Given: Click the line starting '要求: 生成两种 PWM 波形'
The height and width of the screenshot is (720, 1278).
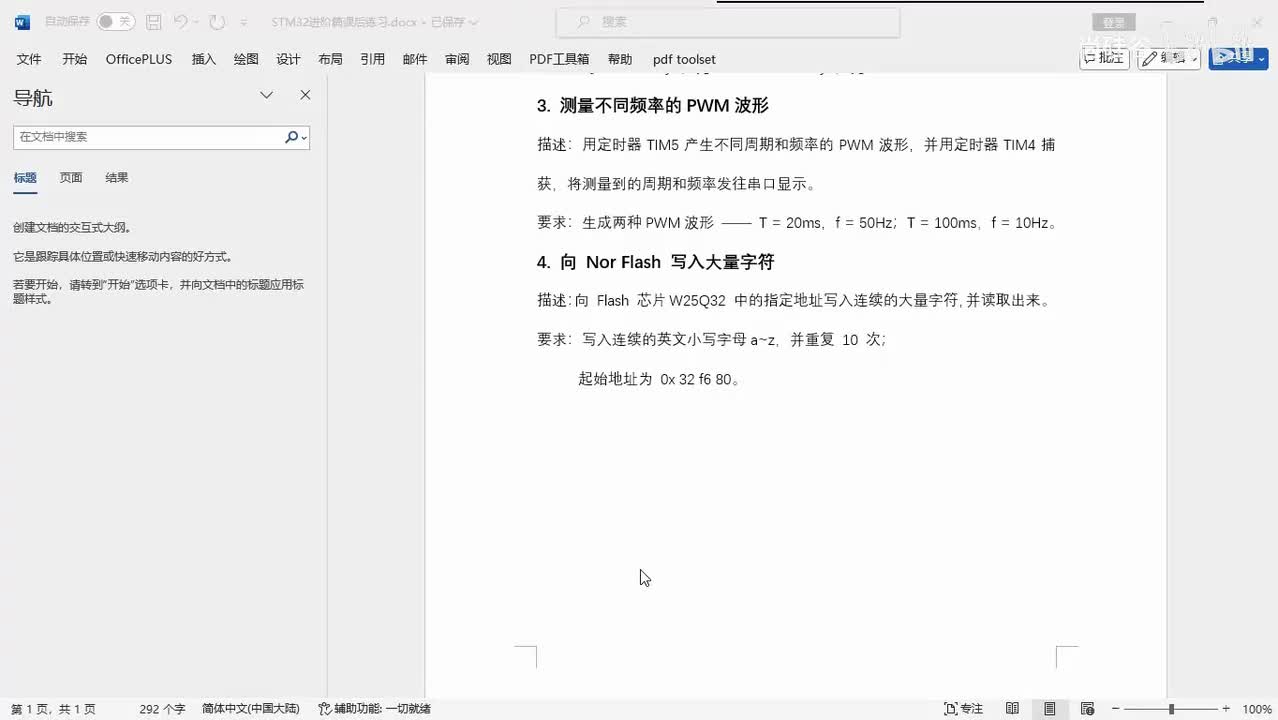Looking at the screenshot, I should [797, 223].
